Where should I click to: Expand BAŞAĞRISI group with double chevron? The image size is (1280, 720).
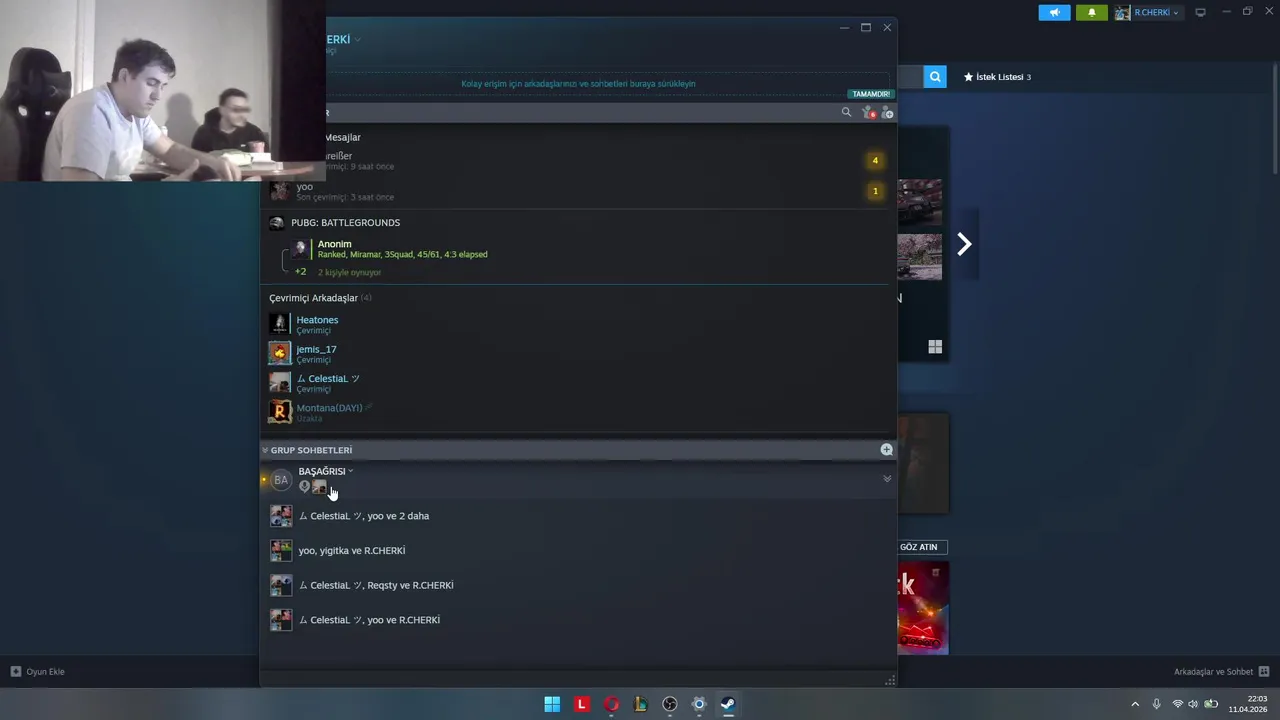(887, 479)
